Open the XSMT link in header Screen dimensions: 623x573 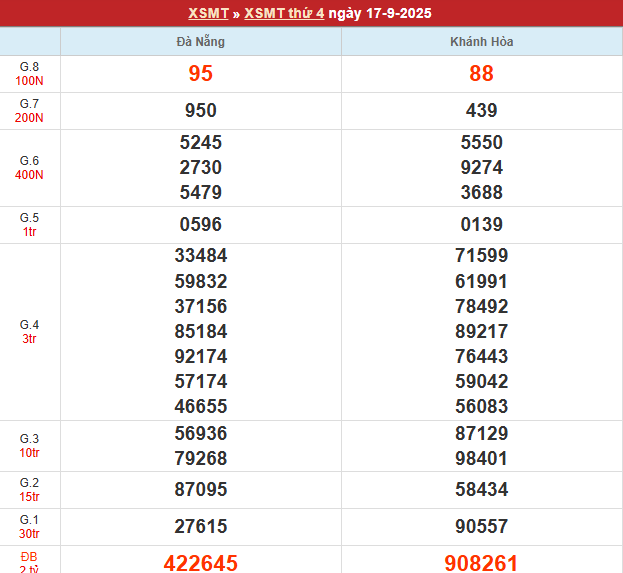[208, 13]
